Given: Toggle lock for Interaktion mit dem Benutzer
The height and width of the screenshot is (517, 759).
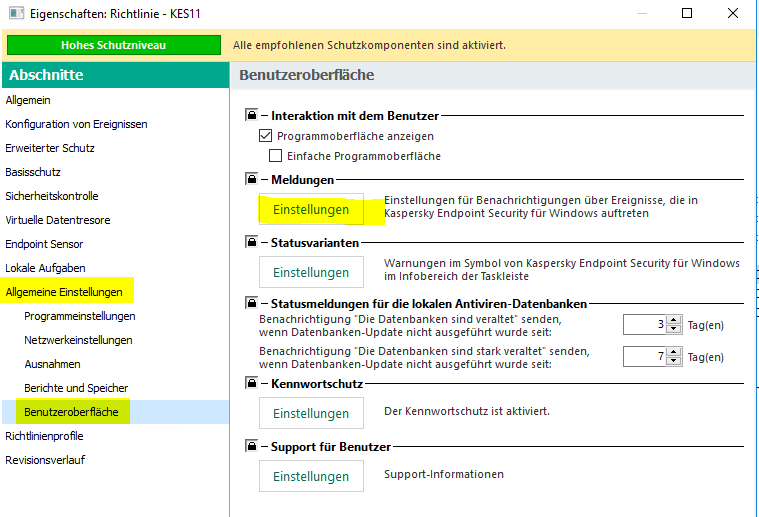Looking at the screenshot, I should (x=252, y=115).
